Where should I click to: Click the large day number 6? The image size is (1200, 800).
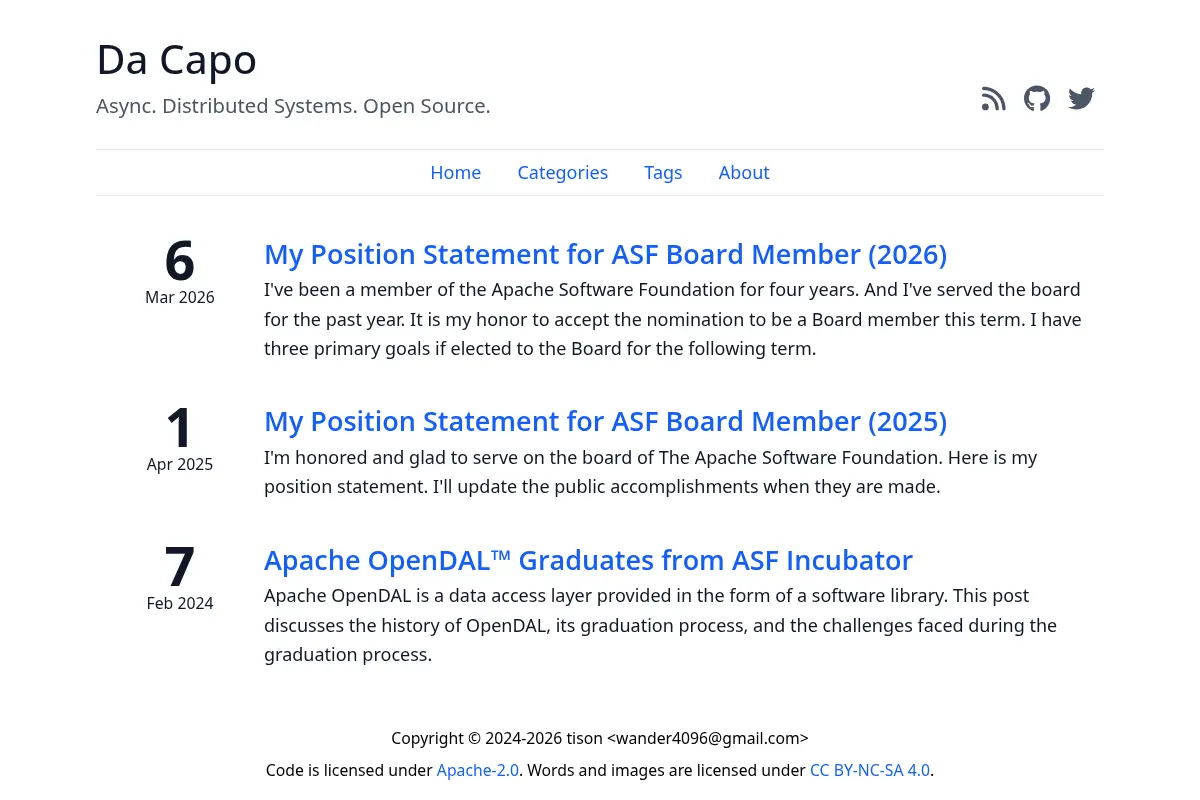(x=180, y=261)
